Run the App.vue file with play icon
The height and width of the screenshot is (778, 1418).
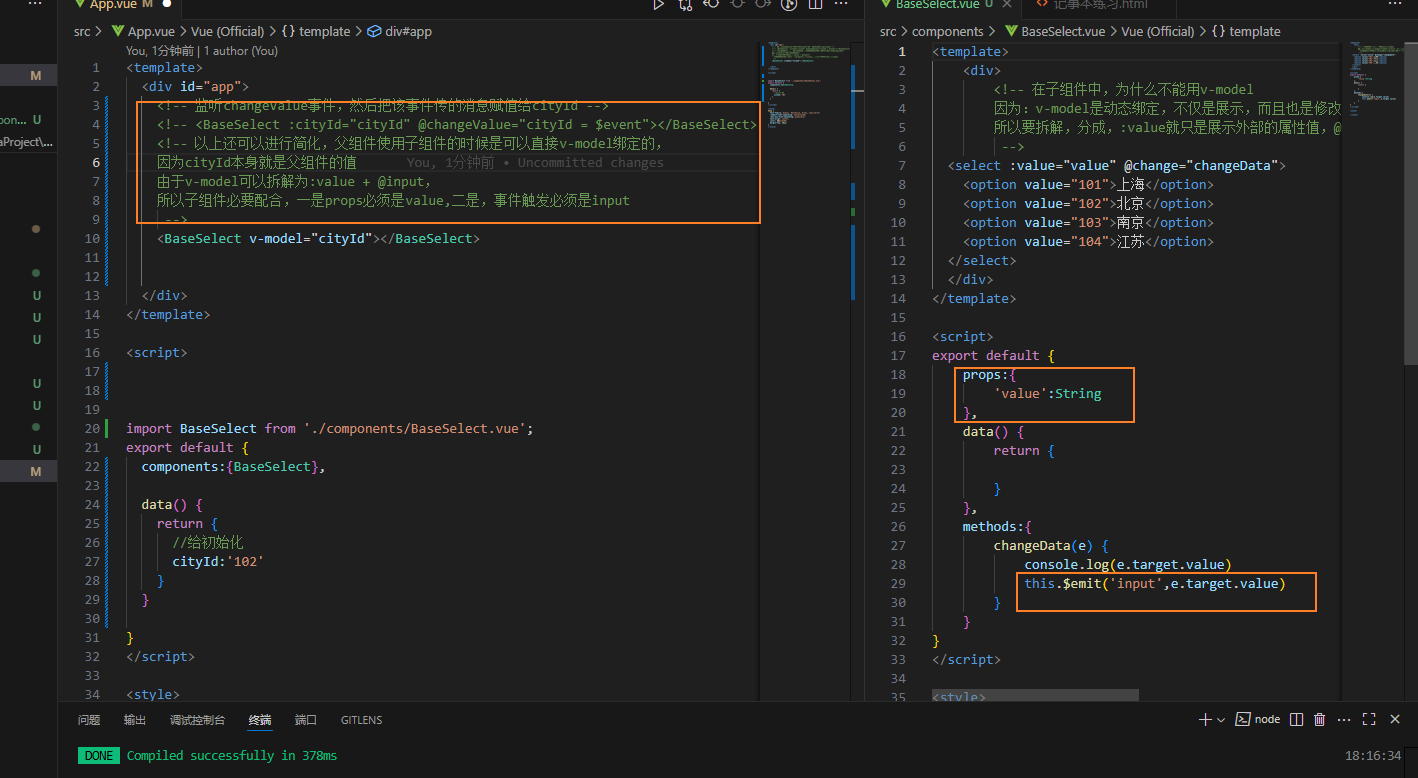[658, 5]
